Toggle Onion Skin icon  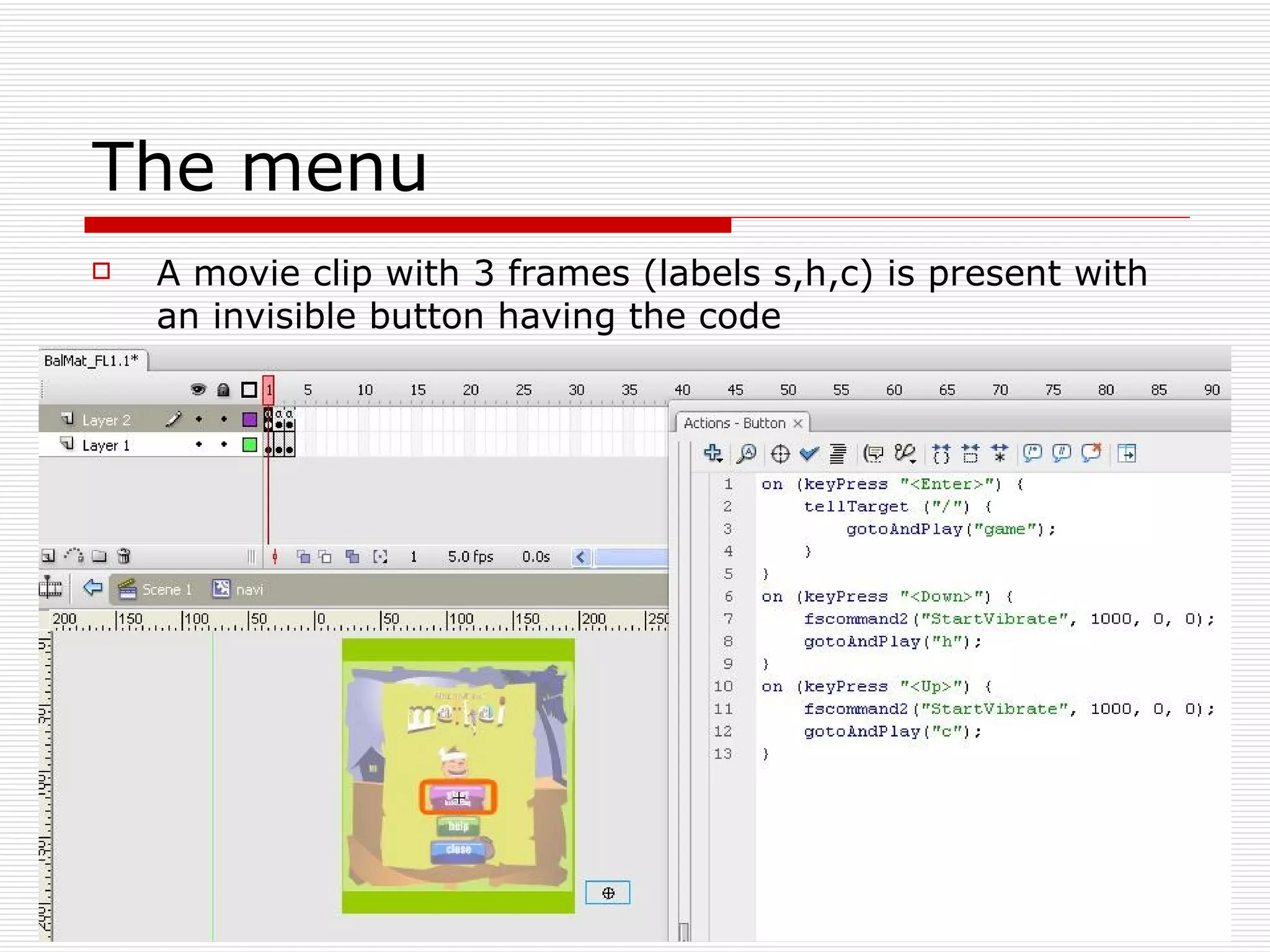303,557
